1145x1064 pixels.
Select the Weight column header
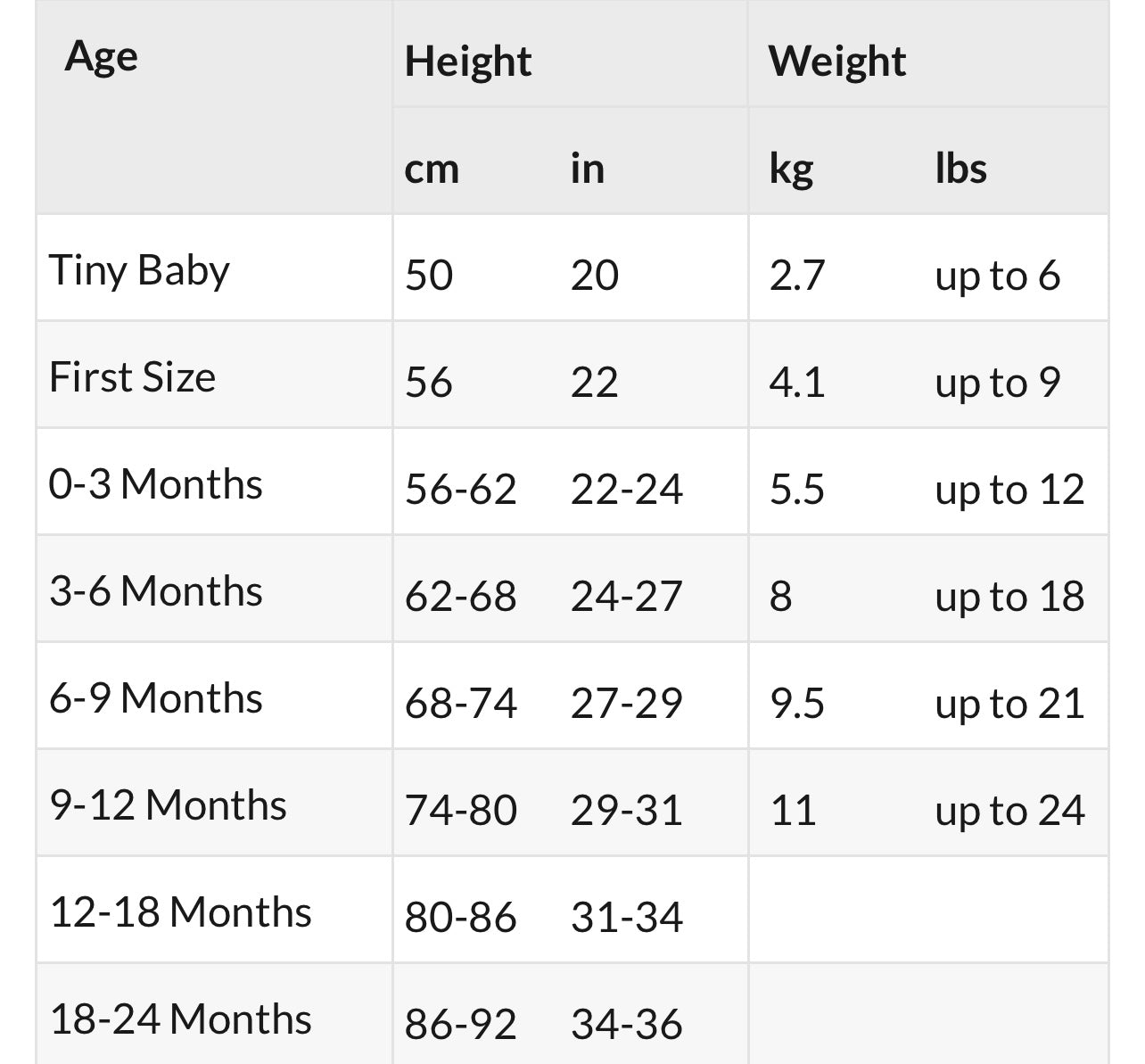[x=836, y=62]
